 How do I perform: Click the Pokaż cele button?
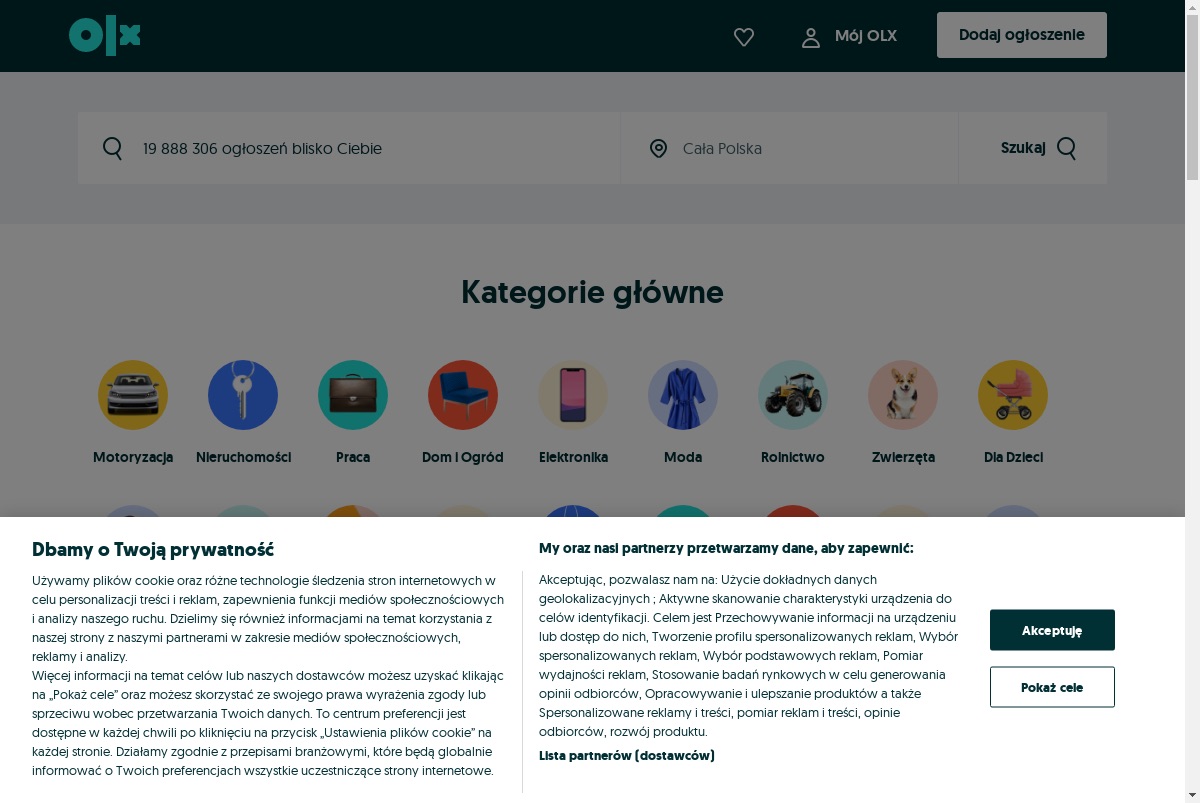(1052, 687)
